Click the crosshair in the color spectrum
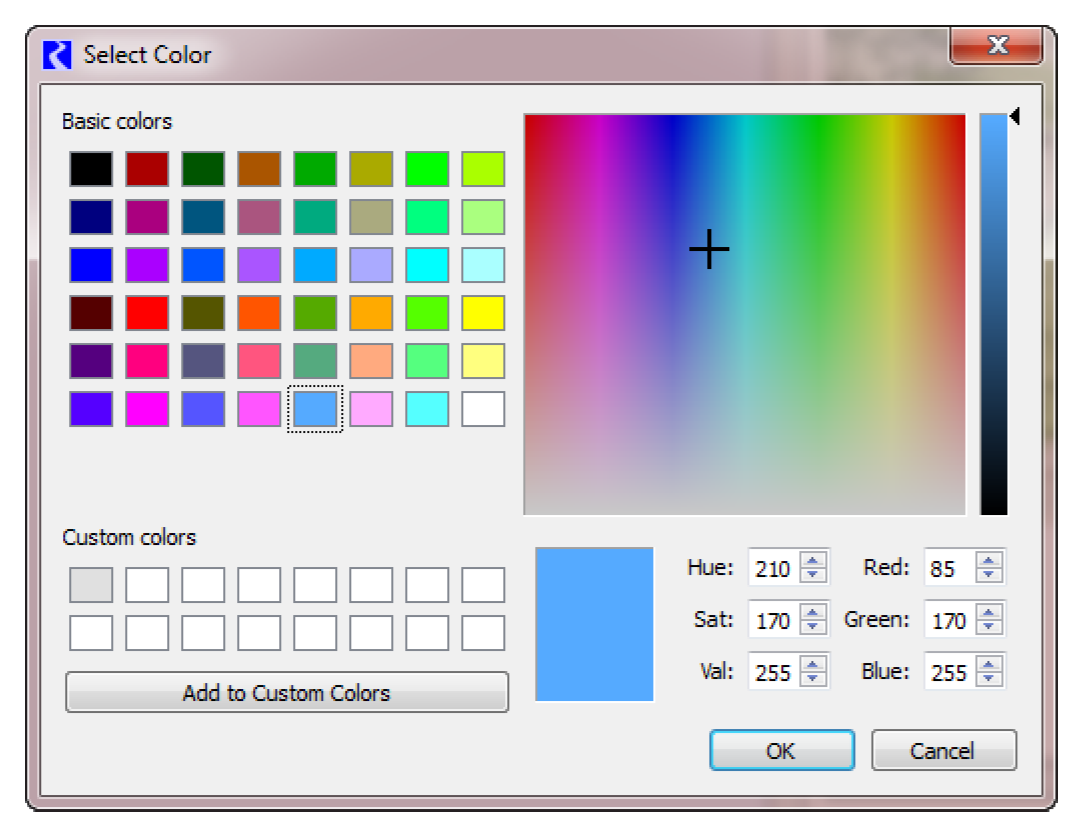 coord(709,249)
